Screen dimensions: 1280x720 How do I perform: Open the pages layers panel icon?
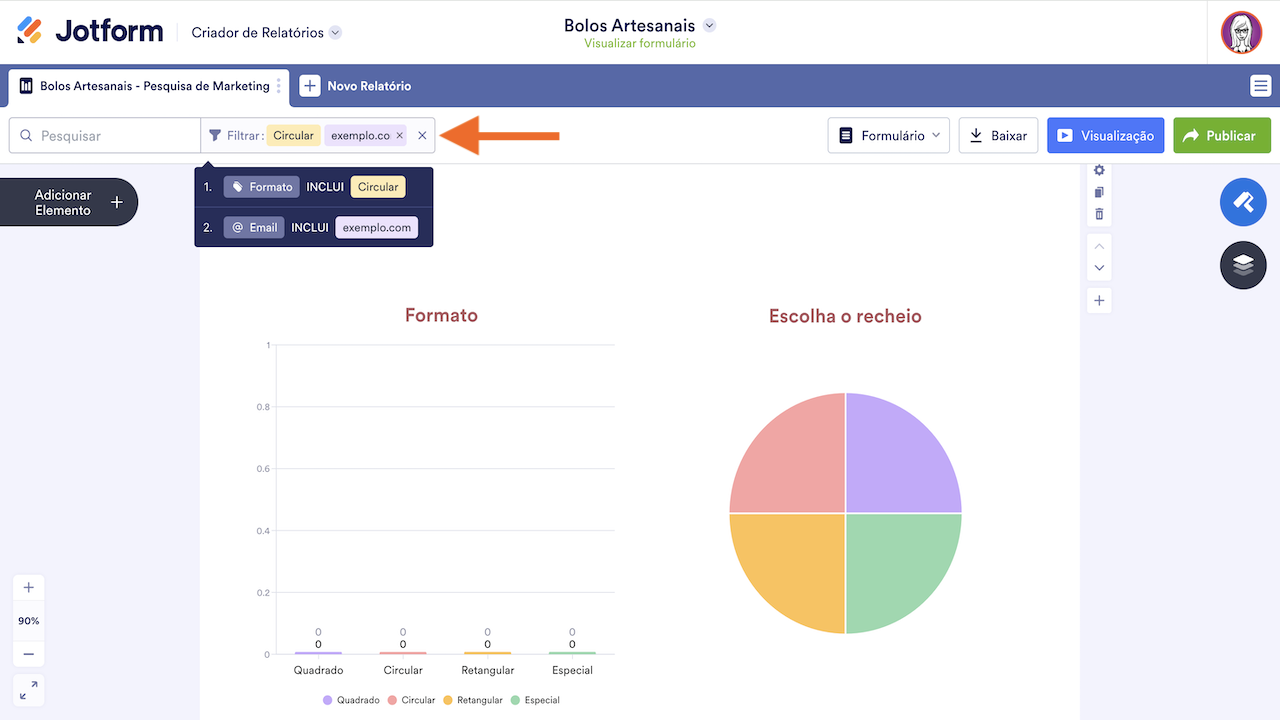(1242, 265)
